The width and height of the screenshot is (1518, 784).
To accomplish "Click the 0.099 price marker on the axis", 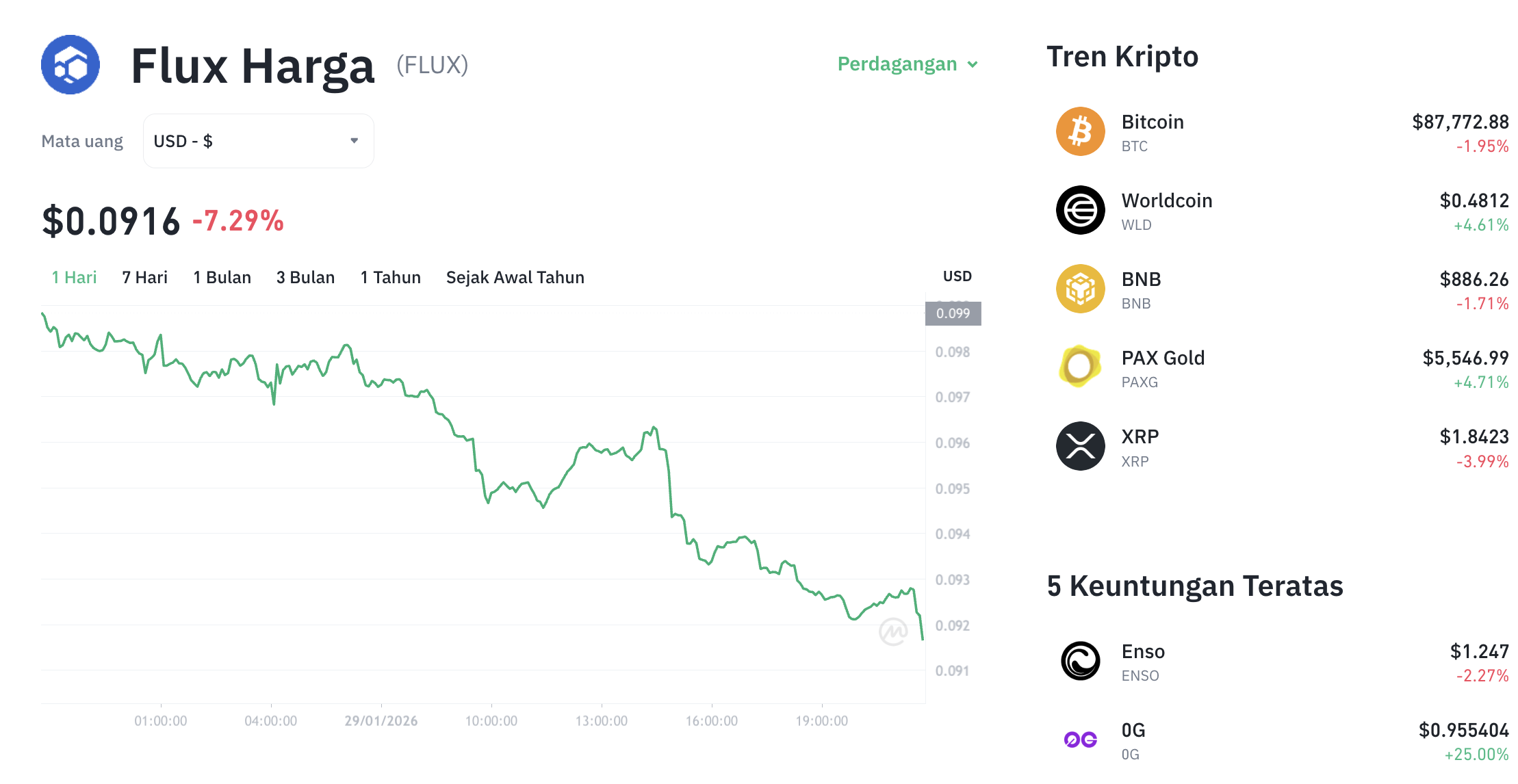I will (x=953, y=313).
